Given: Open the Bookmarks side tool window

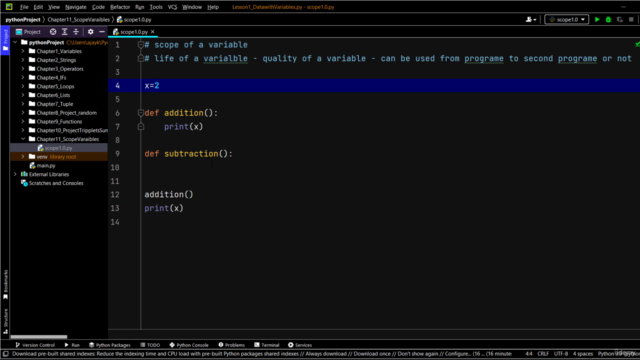Looking at the screenshot, I should point(5,284).
